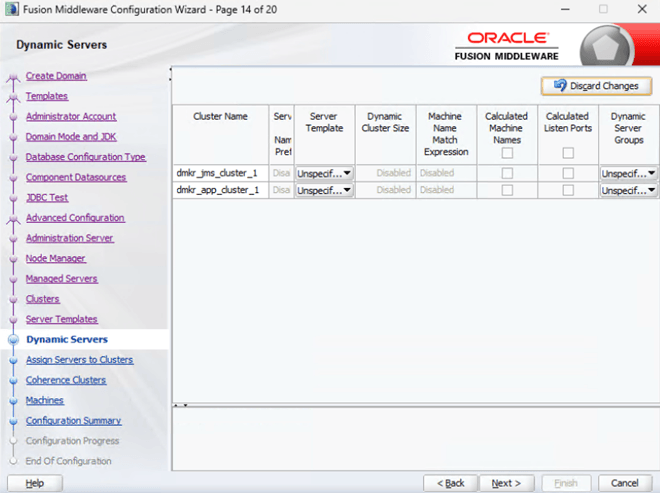Image resolution: width=660 pixels, height=493 pixels.
Task: Jump to Coherence Clusters step
Action: [66, 380]
